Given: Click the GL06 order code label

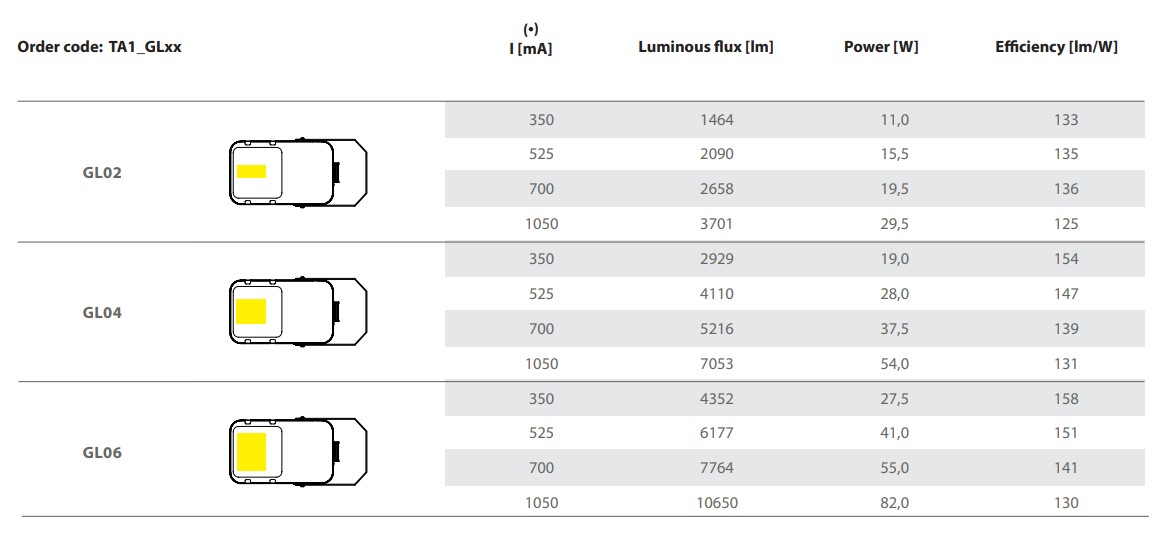Looking at the screenshot, I should 102,453.
